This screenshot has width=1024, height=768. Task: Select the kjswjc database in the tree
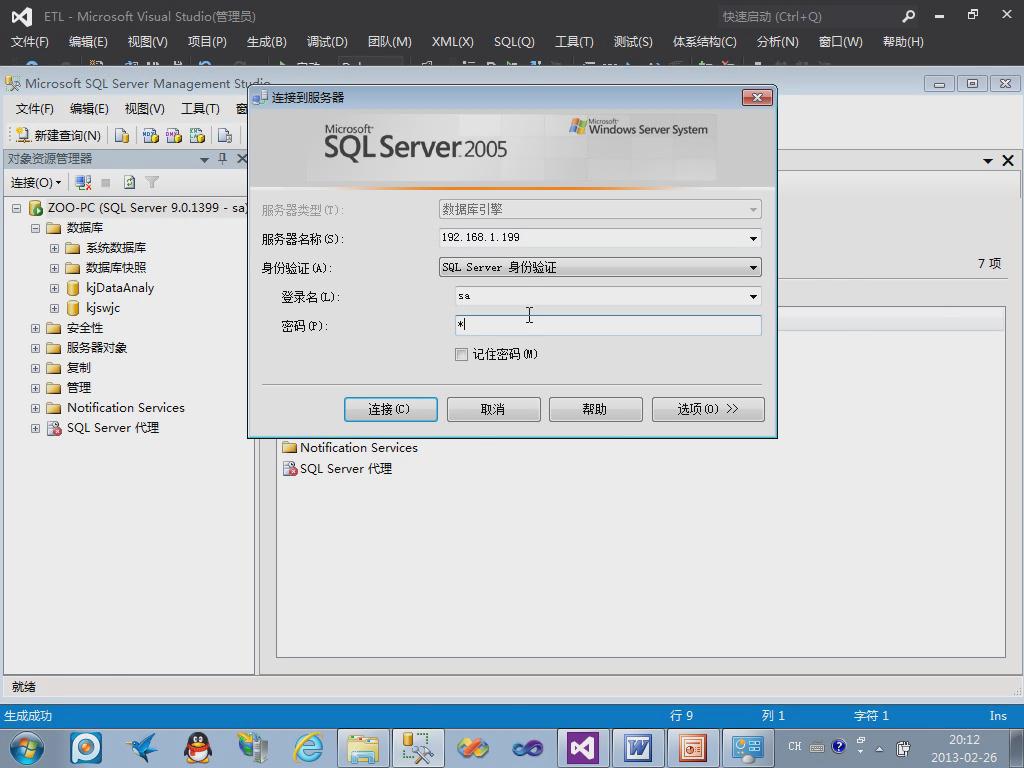[103, 308]
